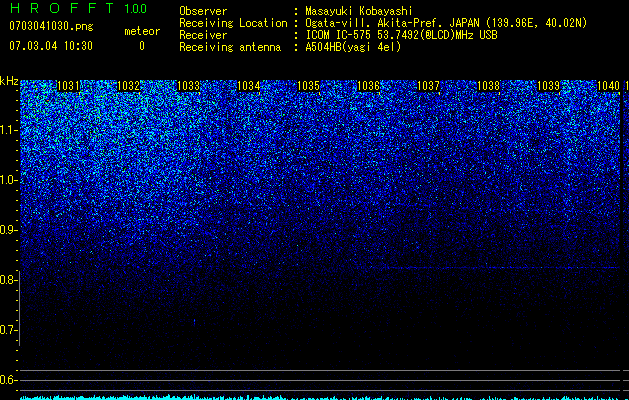Image resolution: width=629 pixels, height=400 pixels.
Task: Click the Receiver field label
Action: click(x=203, y=35)
